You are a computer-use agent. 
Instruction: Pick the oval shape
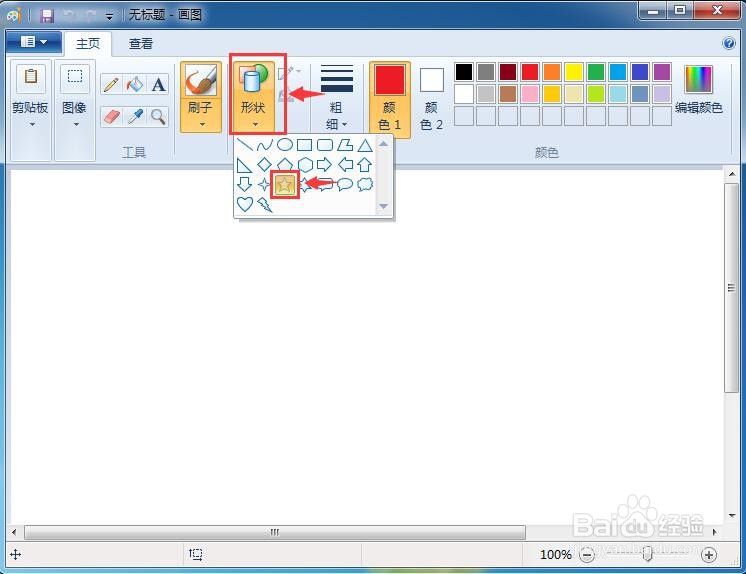tap(285, 145)
